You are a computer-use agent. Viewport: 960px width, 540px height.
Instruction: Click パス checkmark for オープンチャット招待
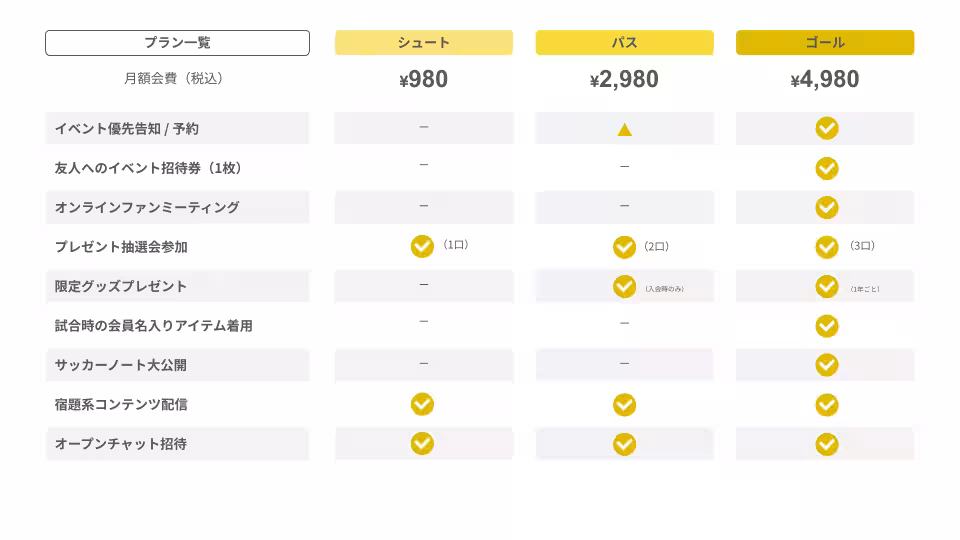[x=624, y=444]
